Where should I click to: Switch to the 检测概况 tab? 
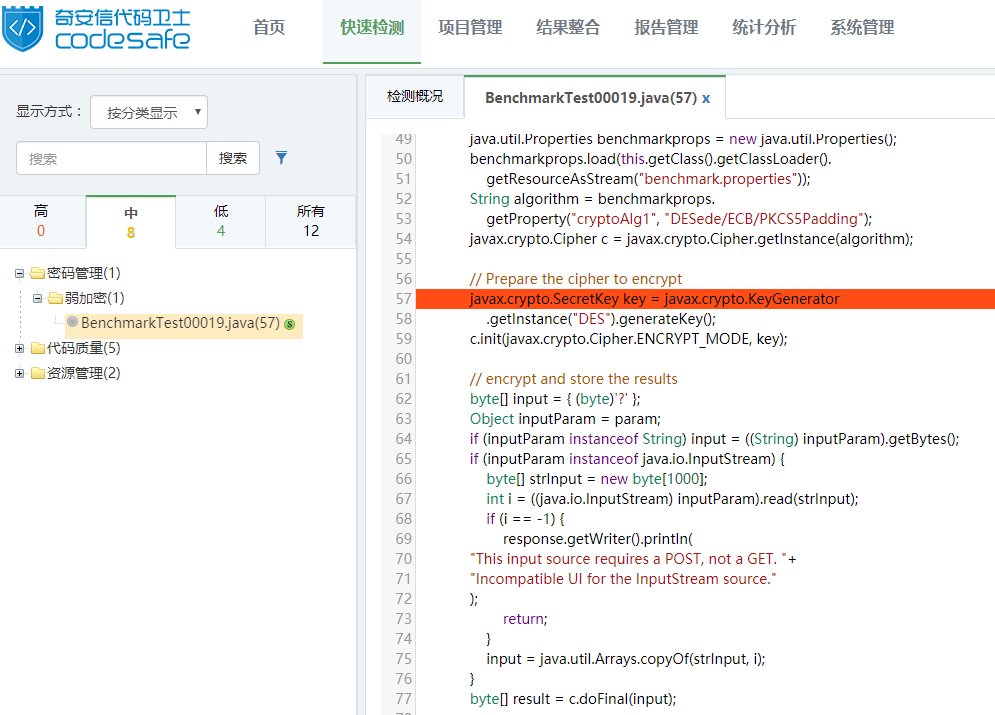click(415, 97)
